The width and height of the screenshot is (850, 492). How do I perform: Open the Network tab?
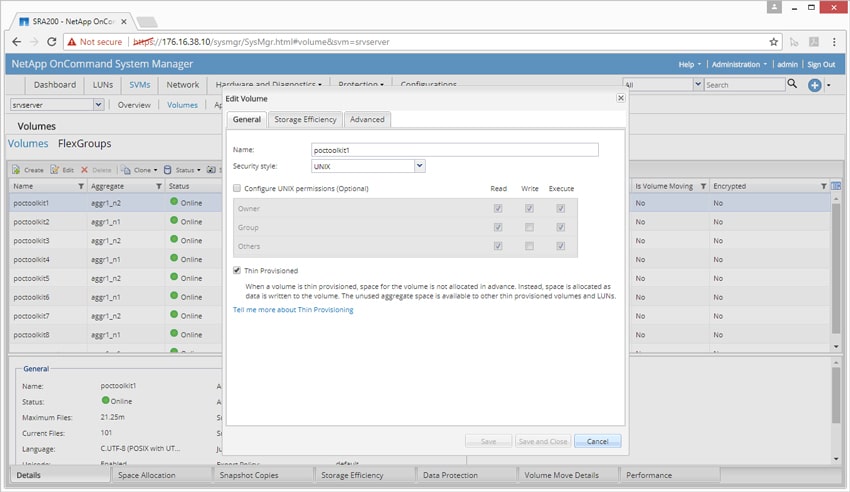coord(183,85)
